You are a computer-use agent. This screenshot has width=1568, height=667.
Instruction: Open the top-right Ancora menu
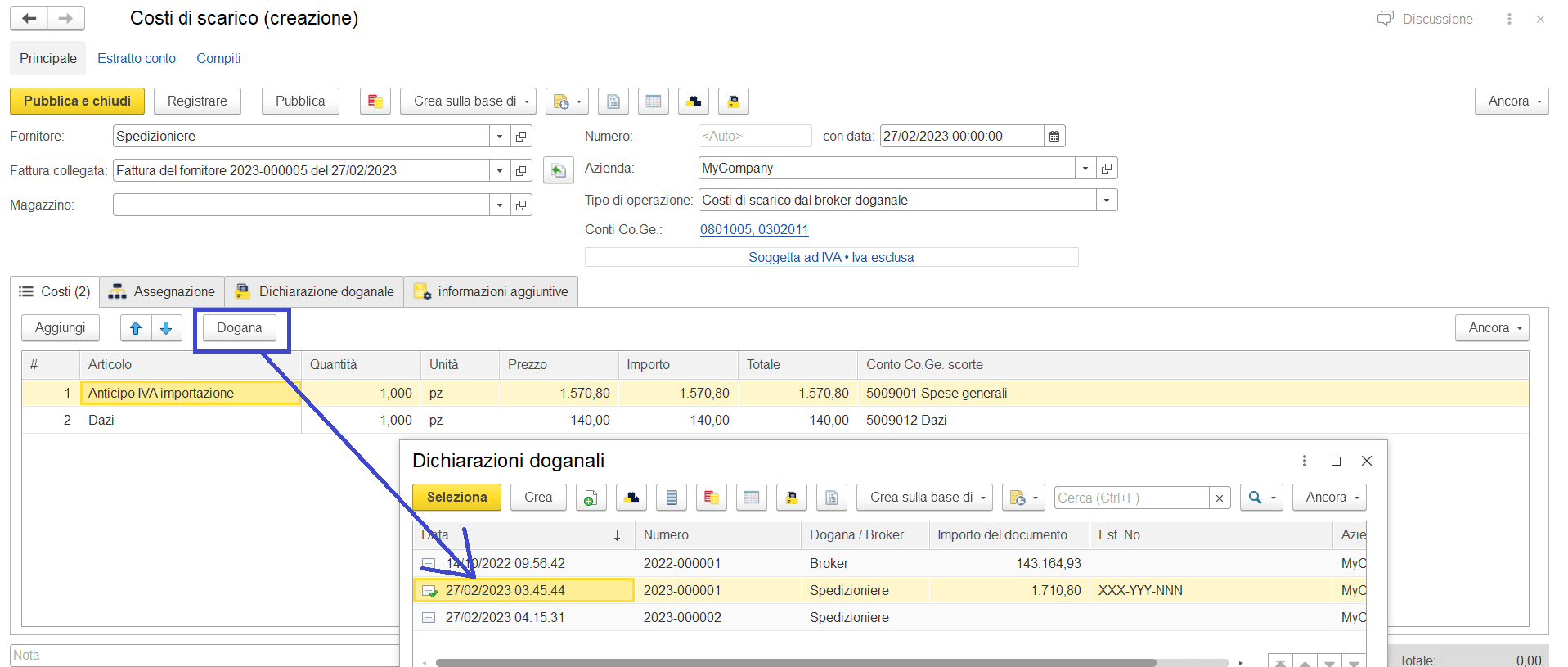(1512, 101)
